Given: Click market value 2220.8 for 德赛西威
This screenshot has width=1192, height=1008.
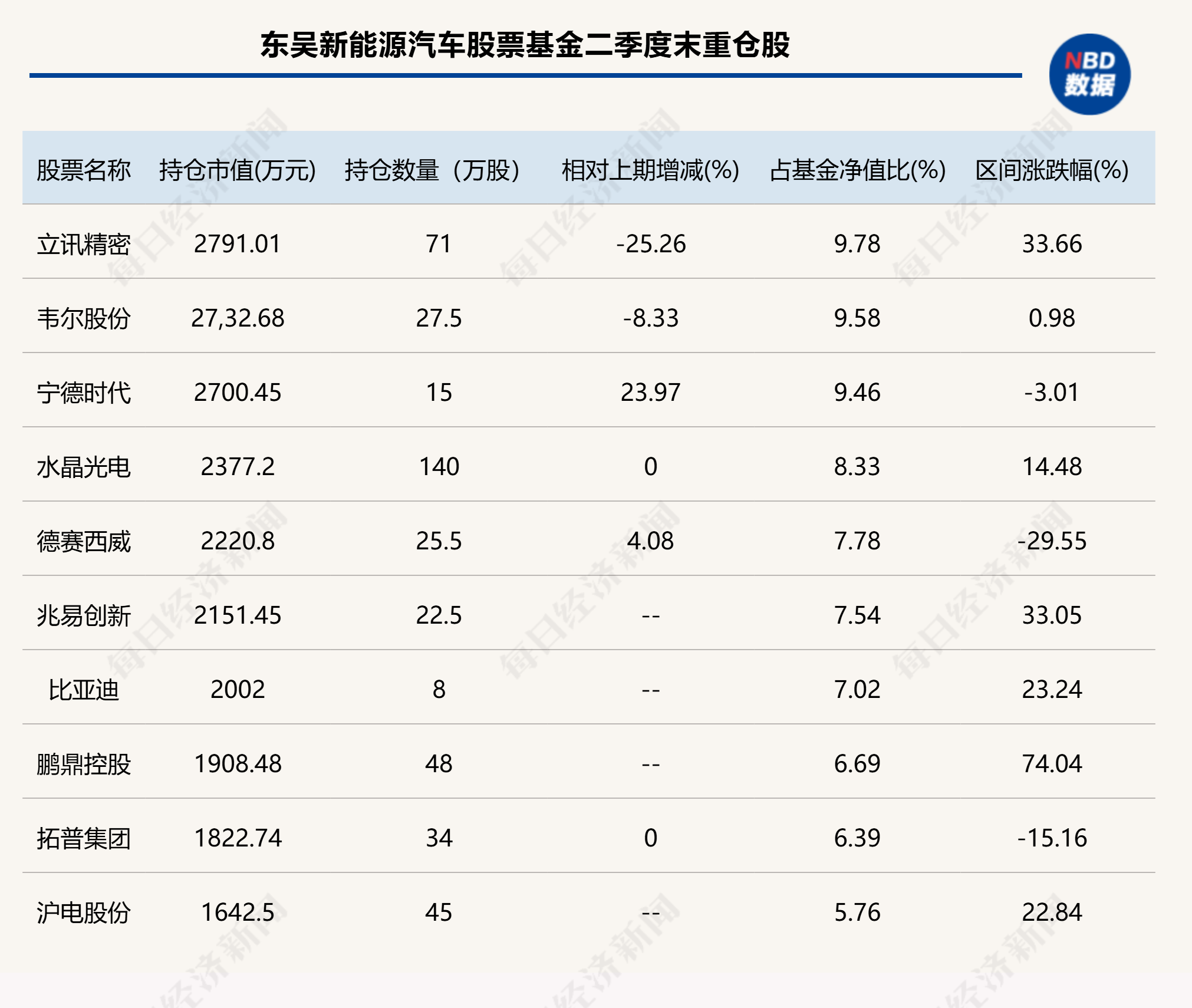Looking at the screenshot, I should point(238,541).
